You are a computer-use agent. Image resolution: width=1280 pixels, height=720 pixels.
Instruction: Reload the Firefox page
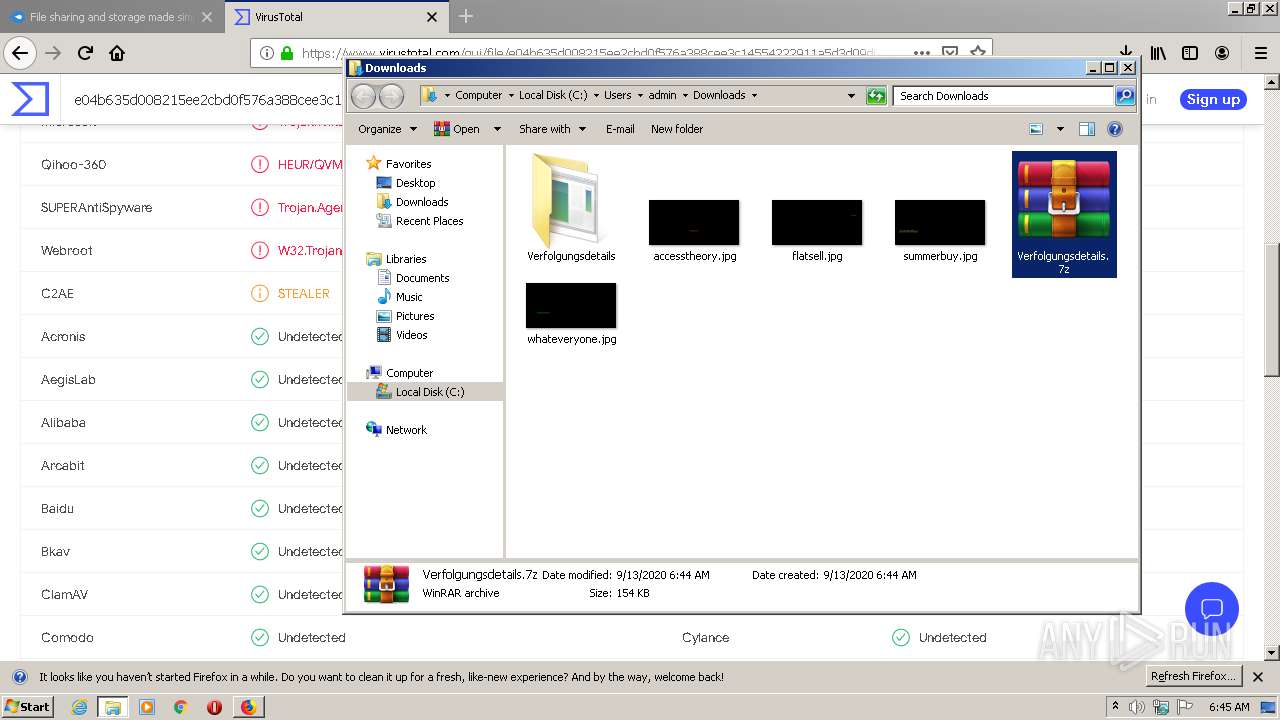pyautogui.click(x=85, y=53)
